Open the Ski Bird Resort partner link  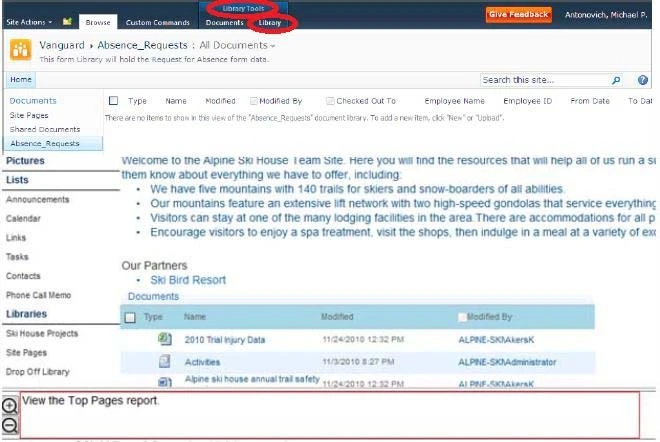coord(188,280)
